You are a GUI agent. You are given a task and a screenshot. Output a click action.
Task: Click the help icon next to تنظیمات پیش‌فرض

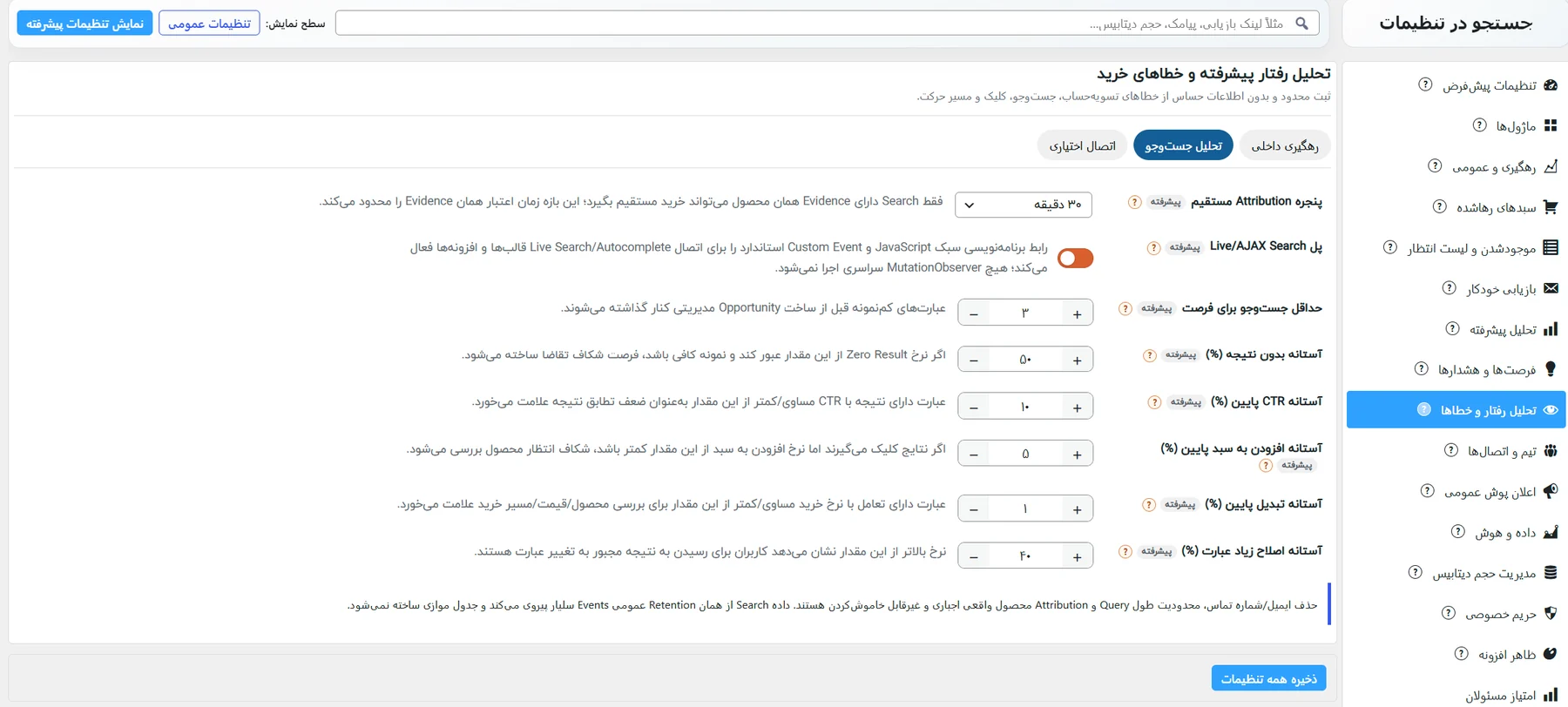(x=1425, y=84)
